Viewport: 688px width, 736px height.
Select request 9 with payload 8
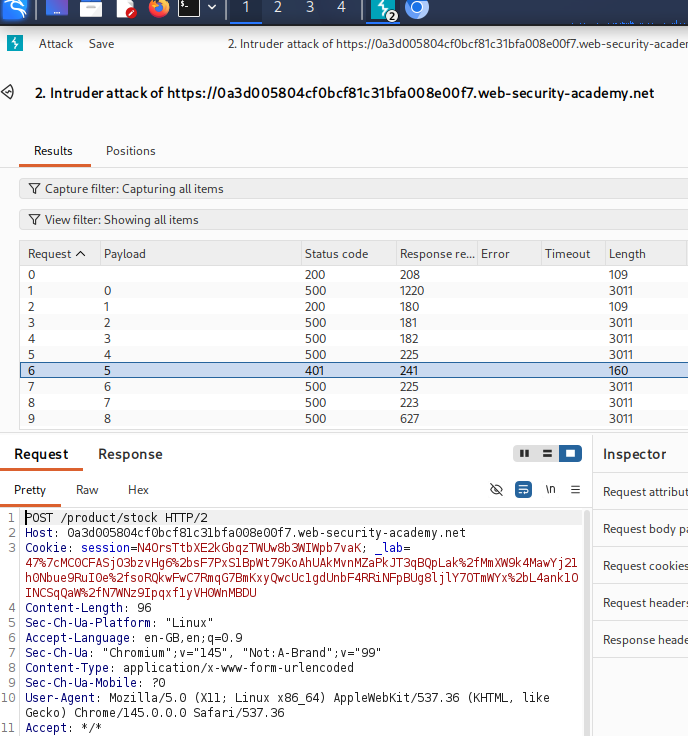point(353,418)
